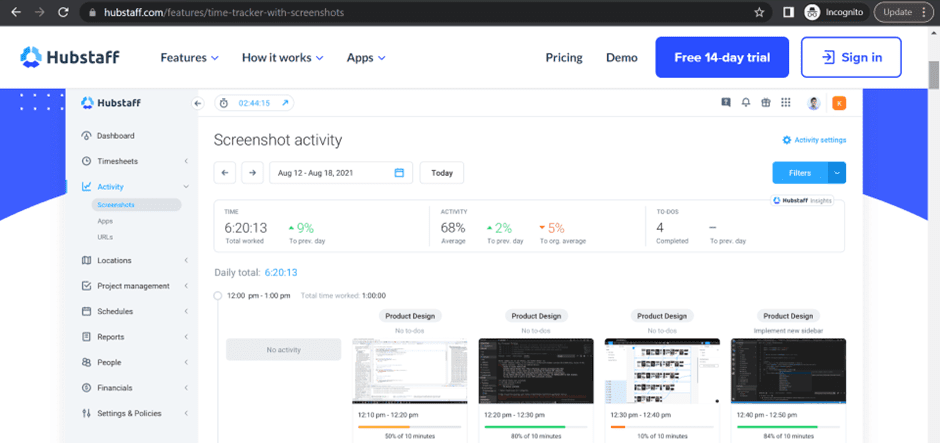Open the 12:20 pm - 12:30 pm screenshot

pos(536,371)
